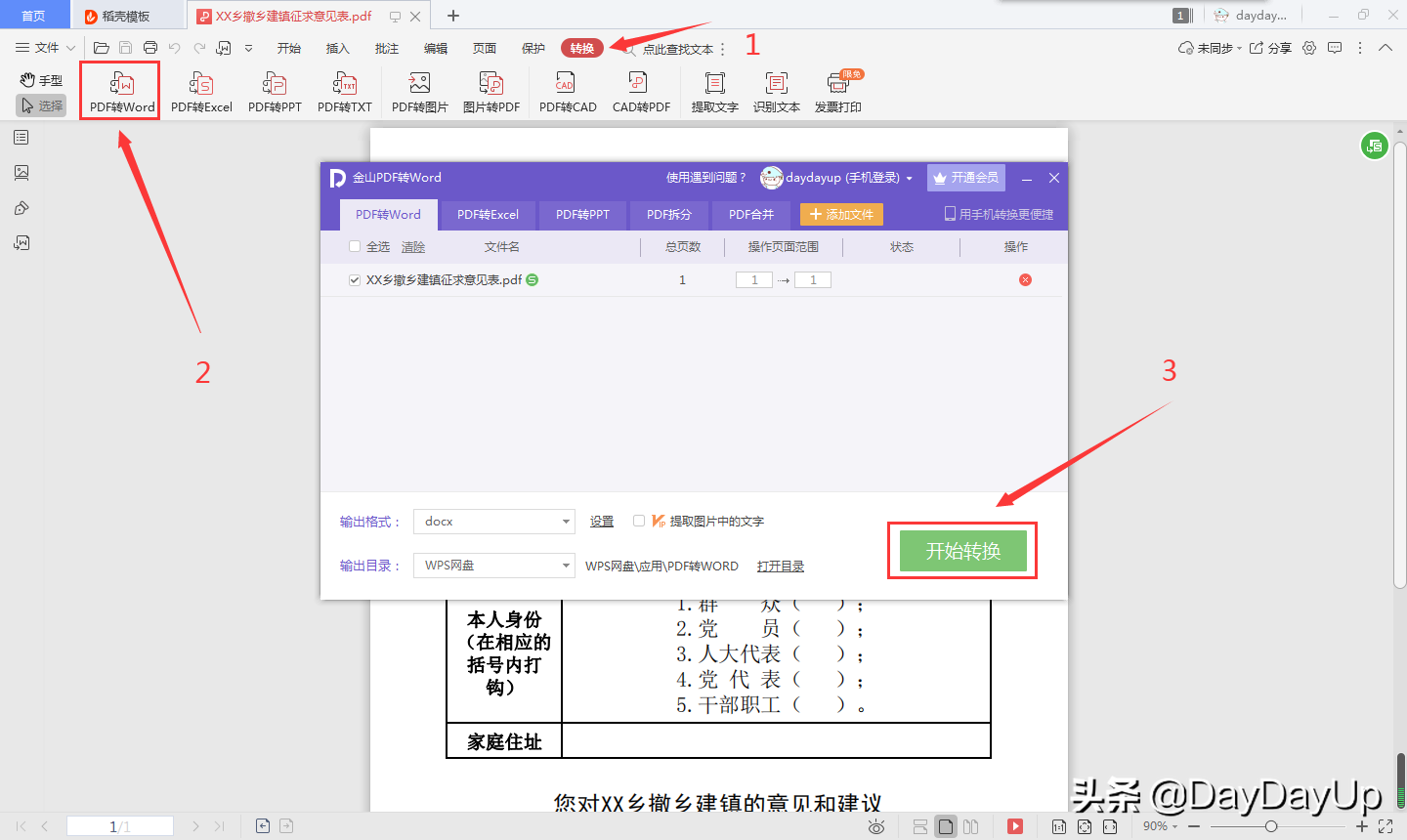Click the print icon in quick toolbar
This screenshot has width=1407, height=840.
point(150,47)
